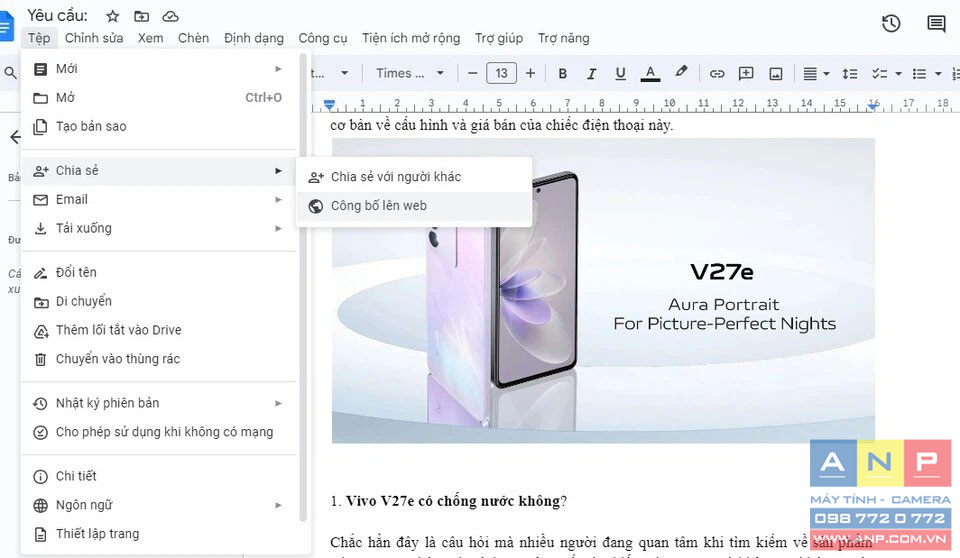Image resolution: width=960 pixels, height=558 pixels.
Task: Choose Chuyển vào thùng rác
Action: [x=159, y=358]
